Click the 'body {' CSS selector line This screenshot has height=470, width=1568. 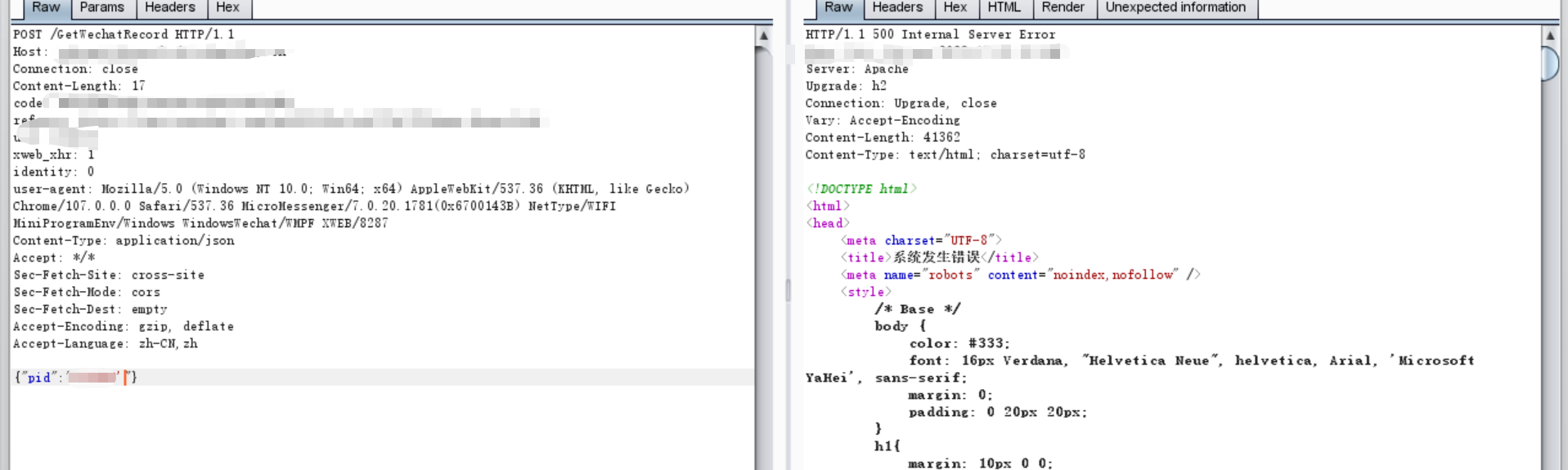pyautogui.click(x=900, y=326)
